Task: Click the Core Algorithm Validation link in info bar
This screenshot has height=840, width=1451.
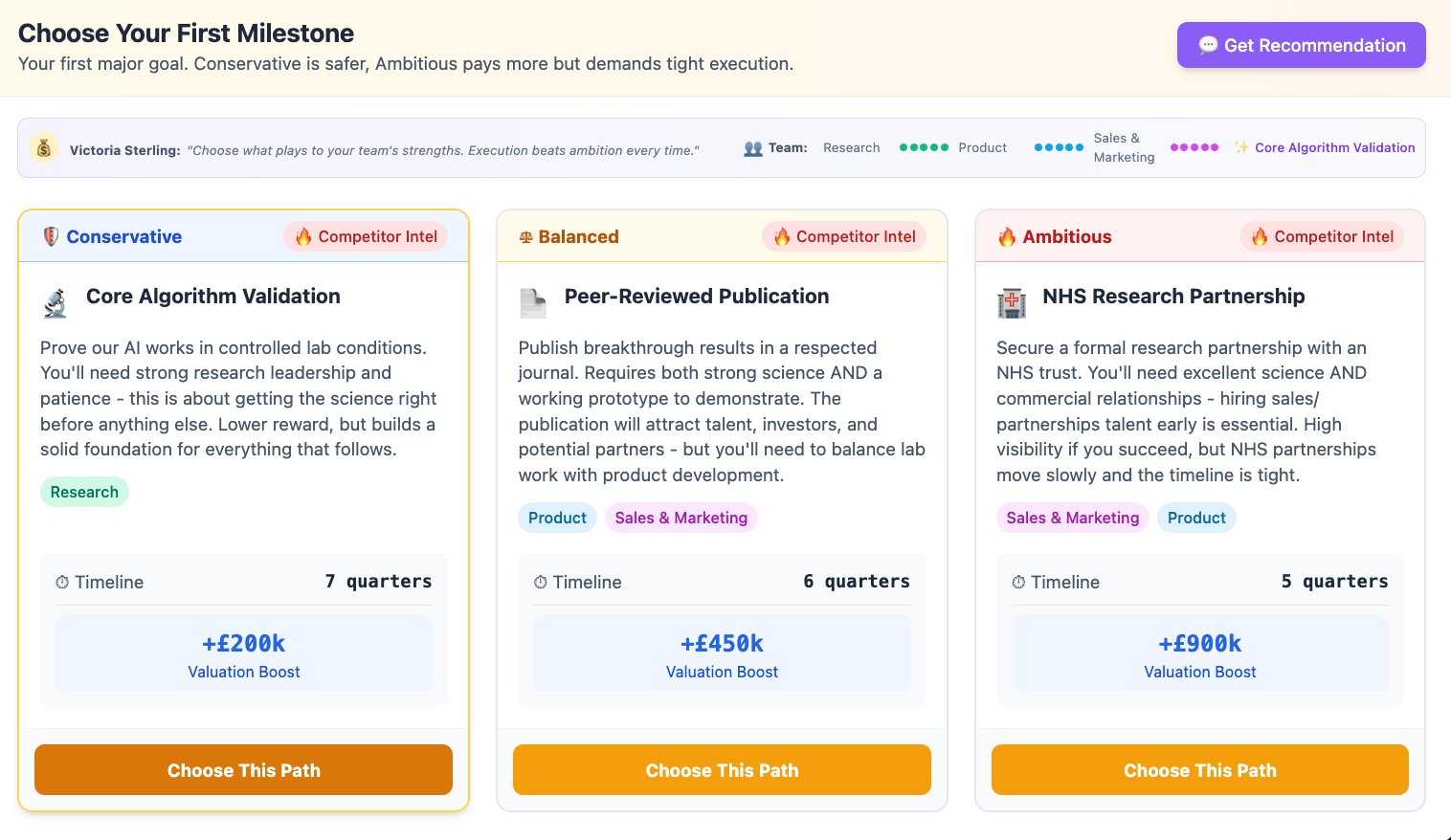Action: click(1334, 147)
